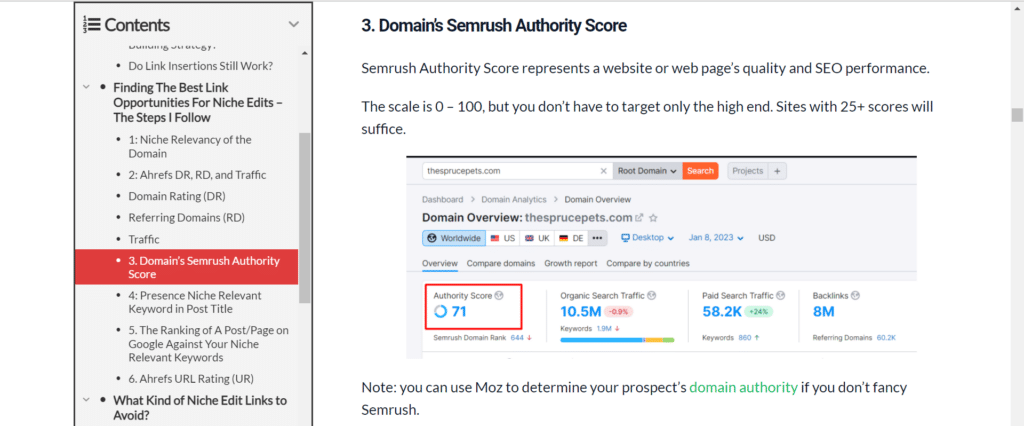Click info icon next to Paid Search Traffic
Screen dimensions: 1024x426
pos(781,295)
